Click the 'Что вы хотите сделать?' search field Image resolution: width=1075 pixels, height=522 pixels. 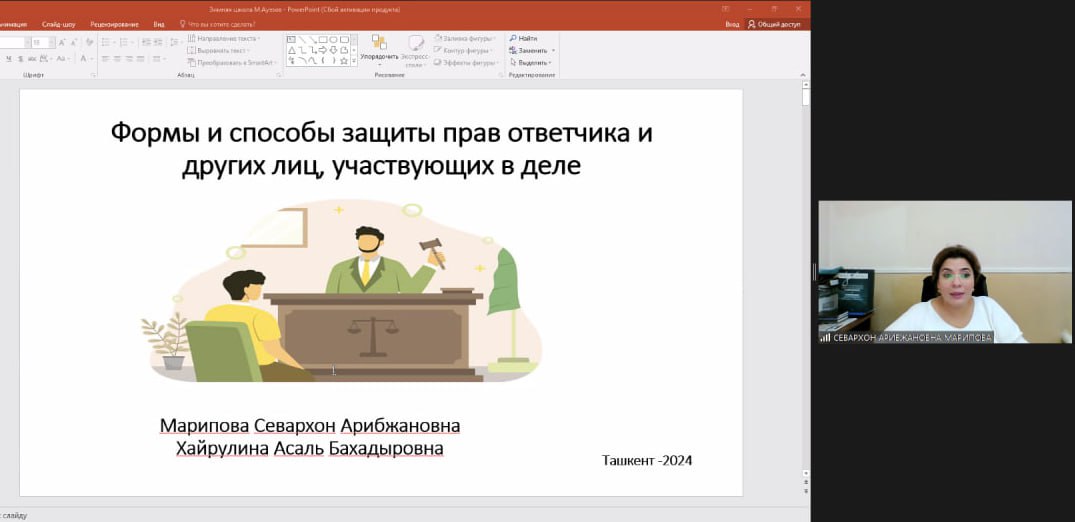click(222, 23)
